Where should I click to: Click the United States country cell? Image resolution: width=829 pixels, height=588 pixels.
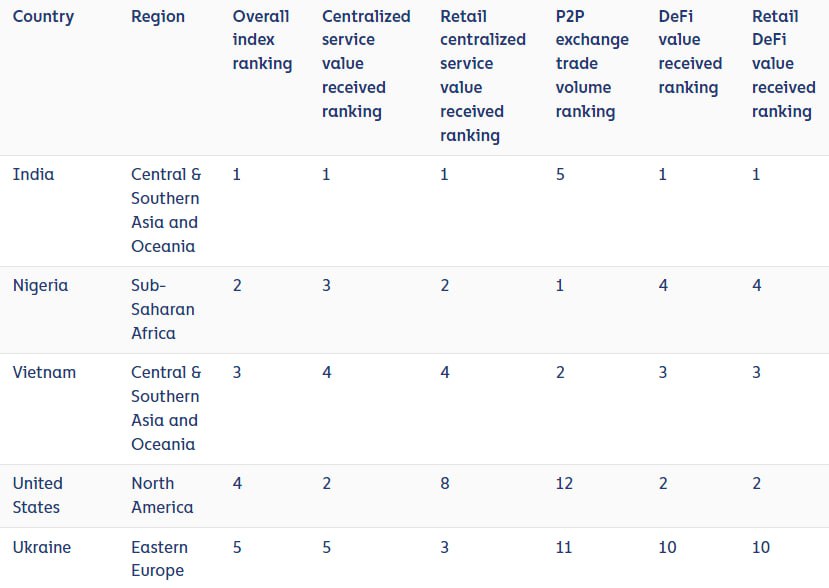(x=38, y=495)
